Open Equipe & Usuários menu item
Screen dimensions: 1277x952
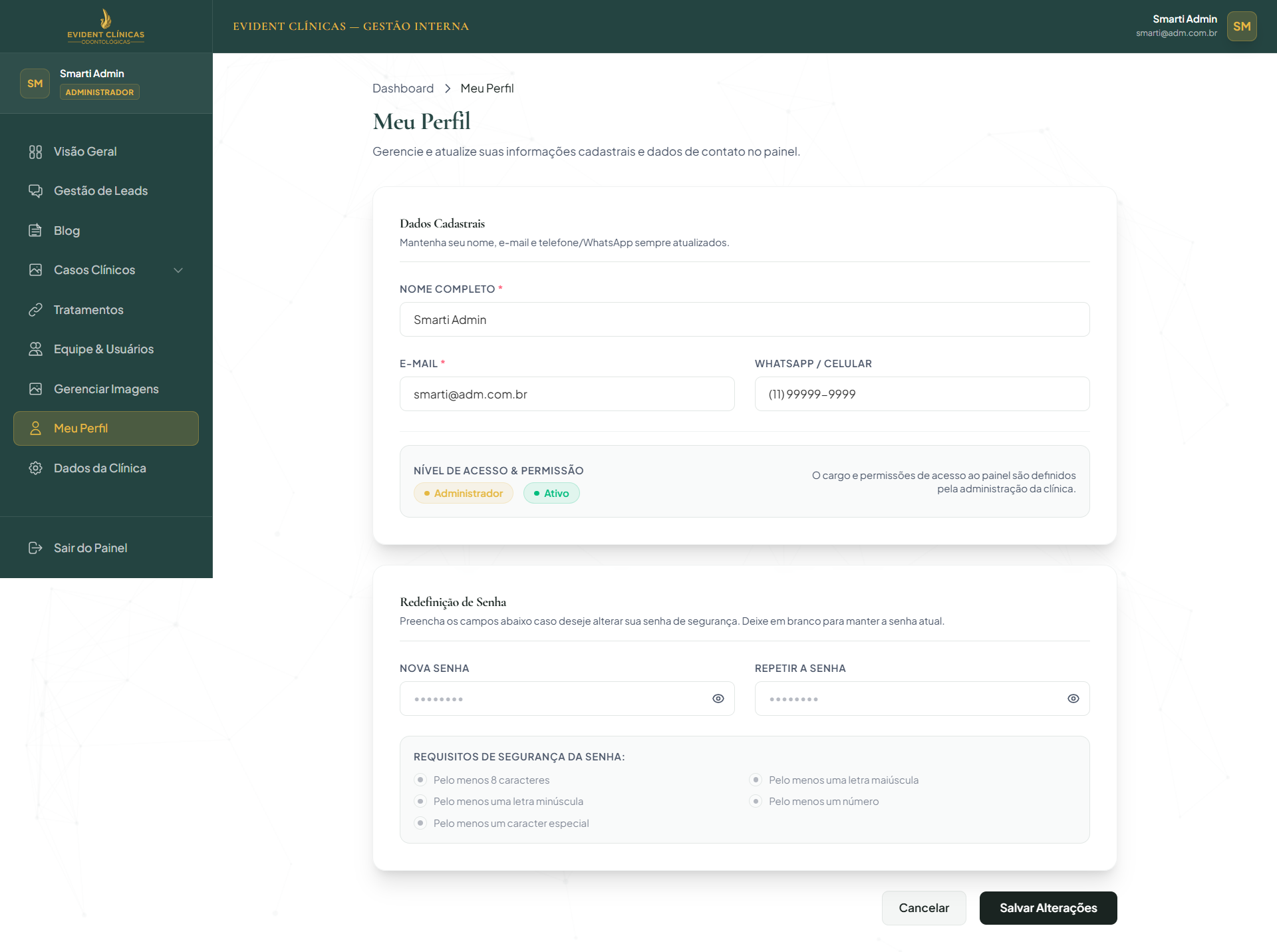106,349
